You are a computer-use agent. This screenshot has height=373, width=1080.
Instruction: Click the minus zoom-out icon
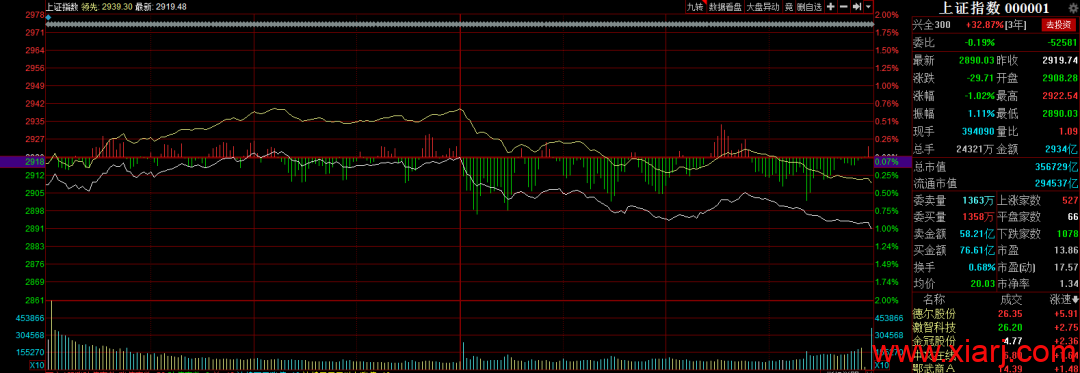point(843,7)
